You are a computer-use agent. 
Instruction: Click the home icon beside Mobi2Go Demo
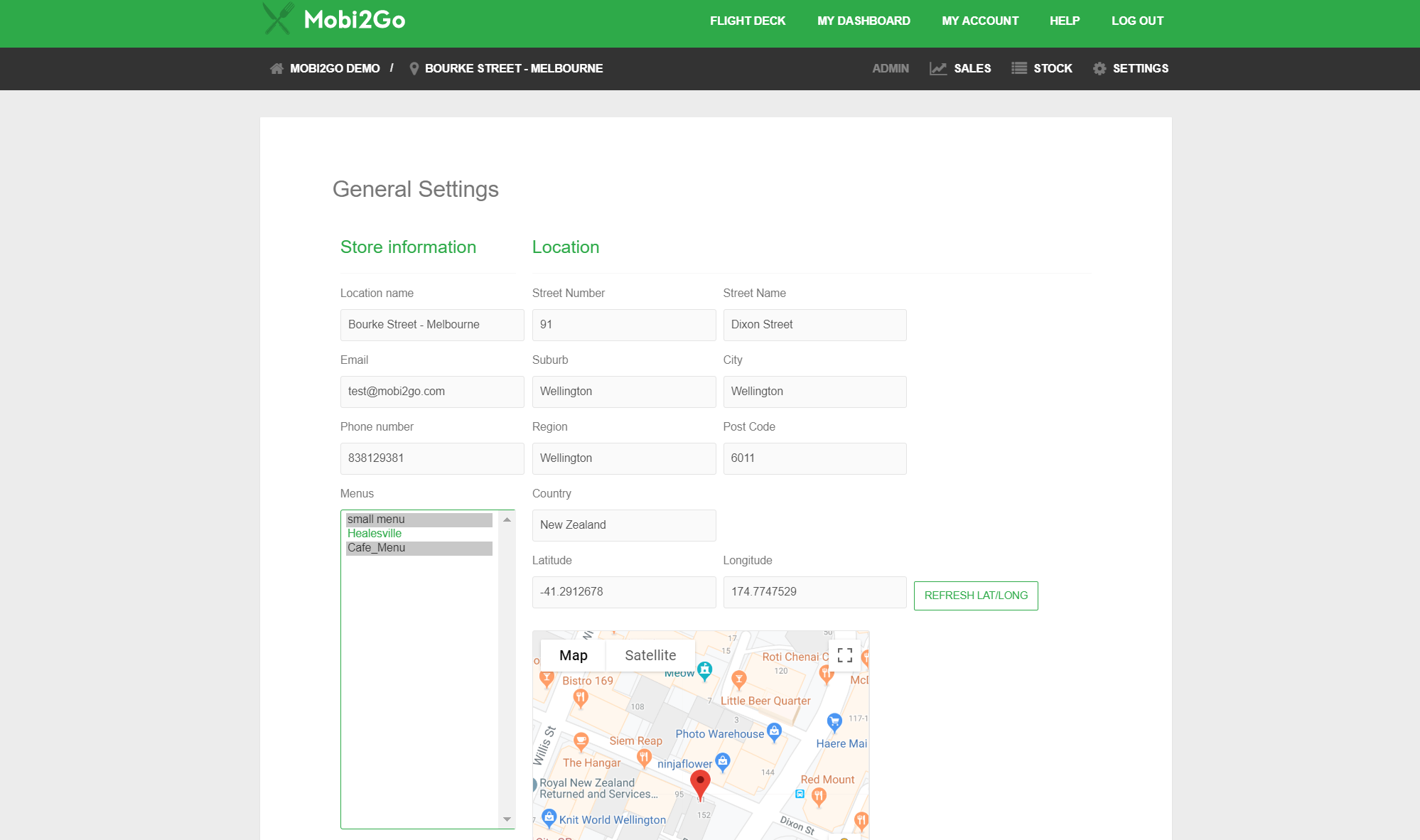pos(276,69)
